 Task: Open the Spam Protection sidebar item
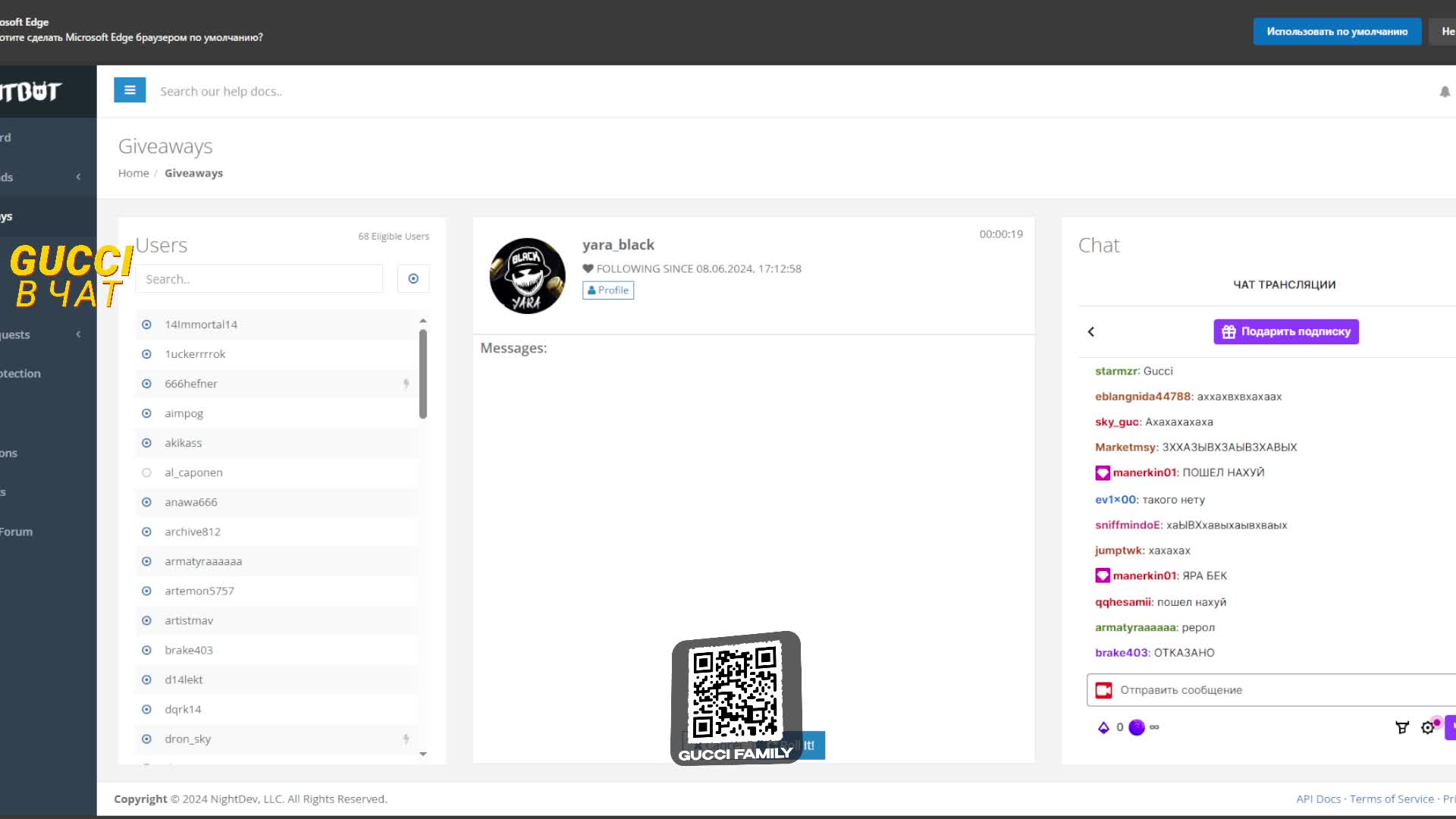48,374
